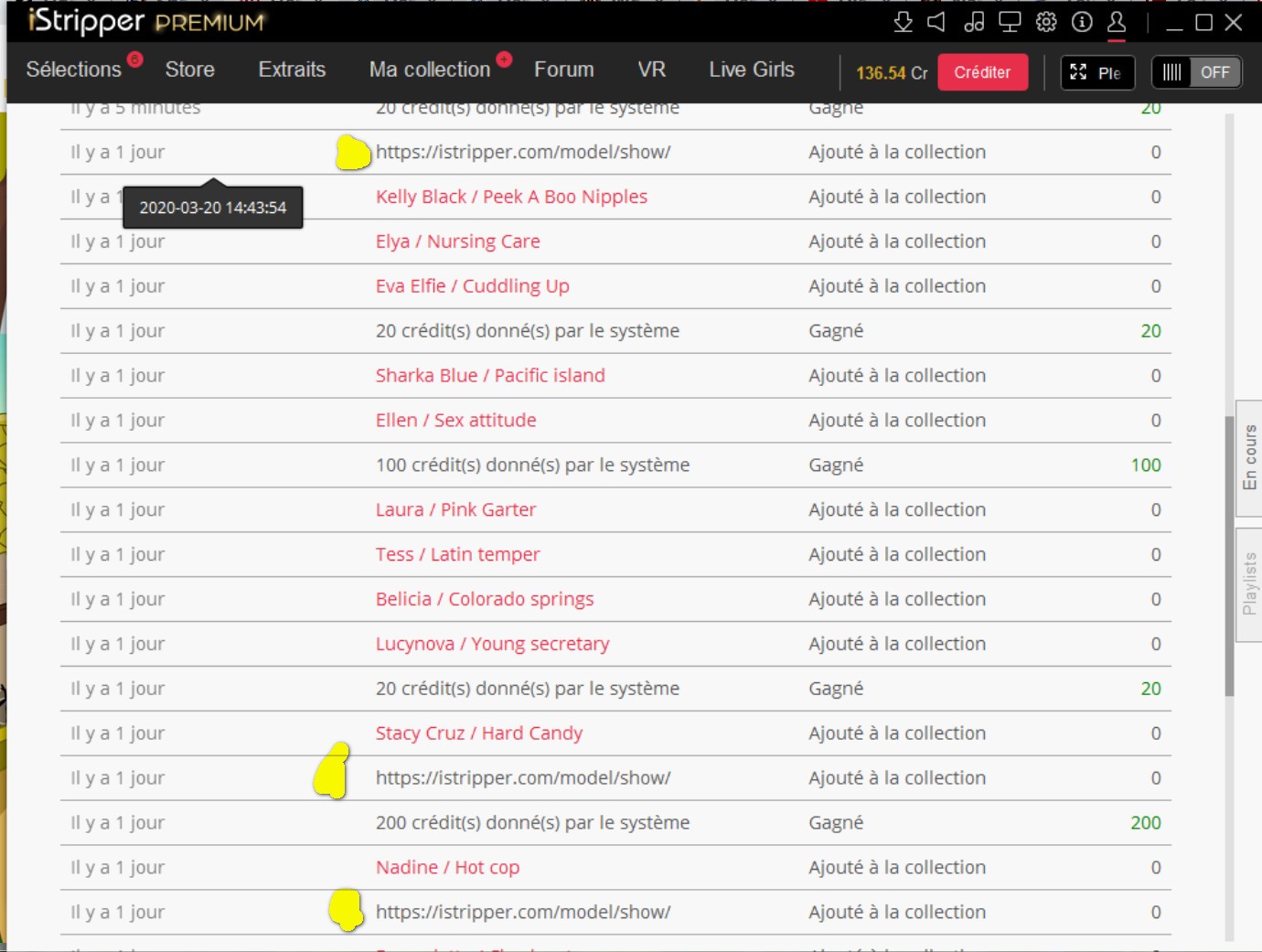The image size is (1262, 952).
Task: Open the 'Laura / Pink Garter' link
Action: point(455,509)
